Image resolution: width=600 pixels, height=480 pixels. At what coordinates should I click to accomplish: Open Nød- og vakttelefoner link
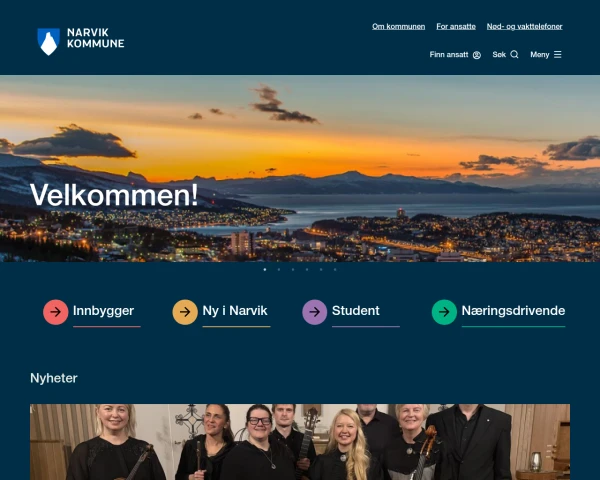click(524, 26)
